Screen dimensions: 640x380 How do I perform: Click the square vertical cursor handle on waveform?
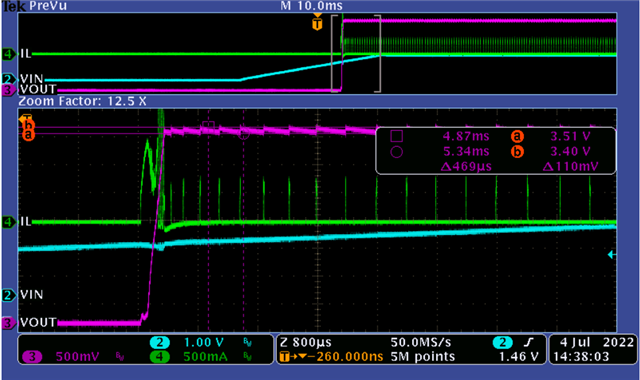click(x=208, y=126)
